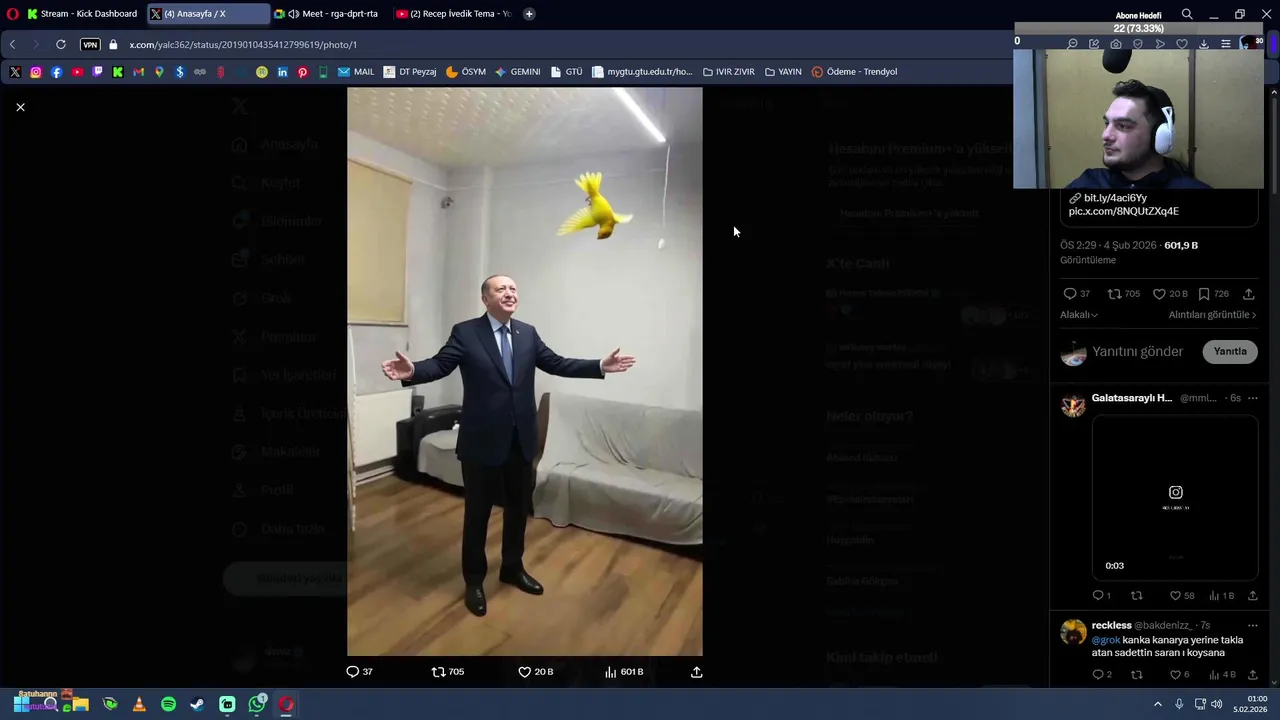The width and height of the screenshot is (1280, 720).
Task: Expand the YAYIN bookmark folder
Action: (x=783, y=72)
